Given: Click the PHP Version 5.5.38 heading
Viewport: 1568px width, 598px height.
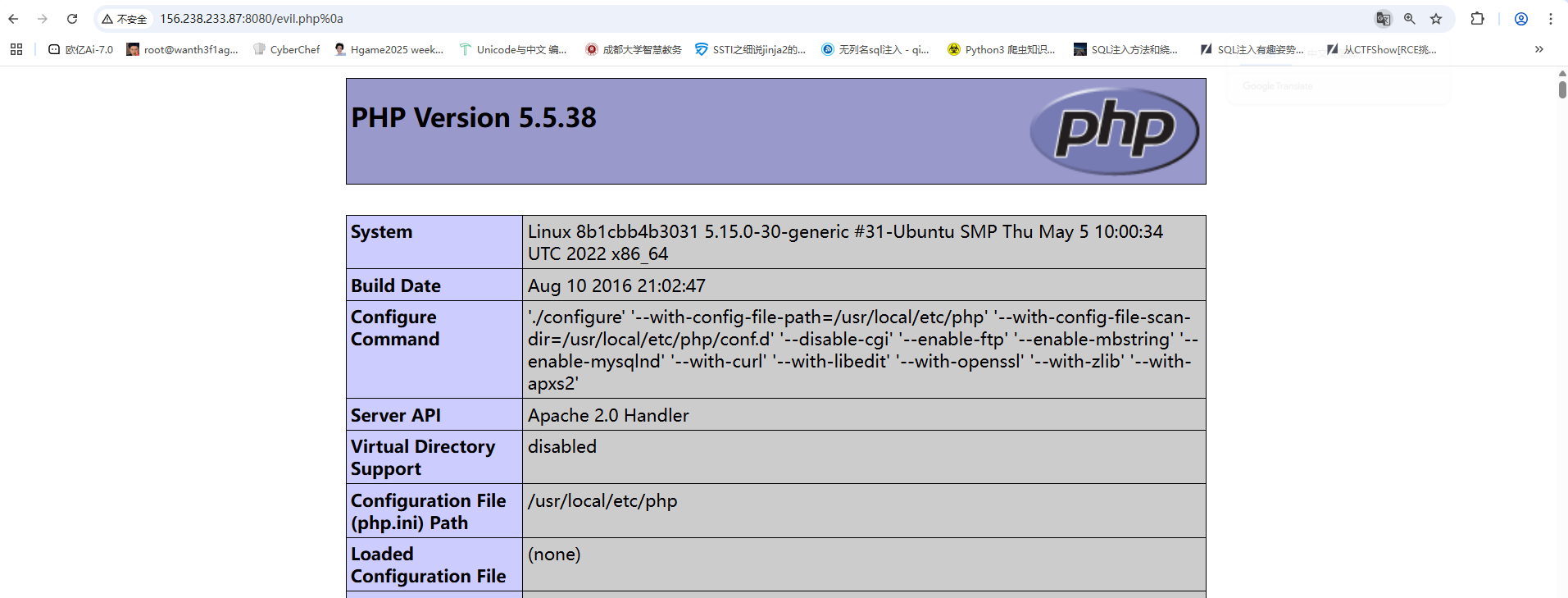Looking at the screenshot, I should click(474, 118).
